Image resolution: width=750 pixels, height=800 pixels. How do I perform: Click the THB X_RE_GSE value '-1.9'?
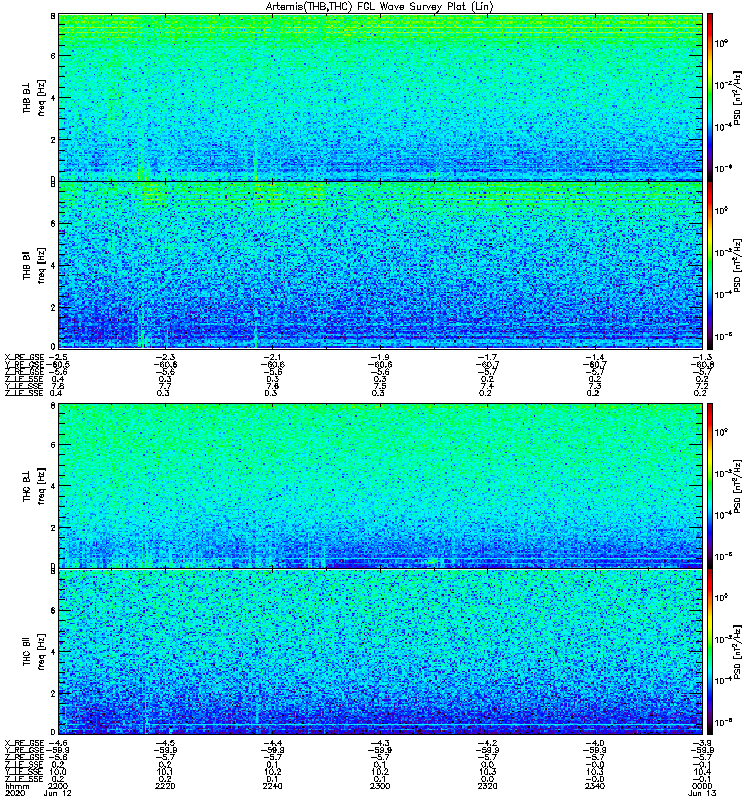click(380, 357)
